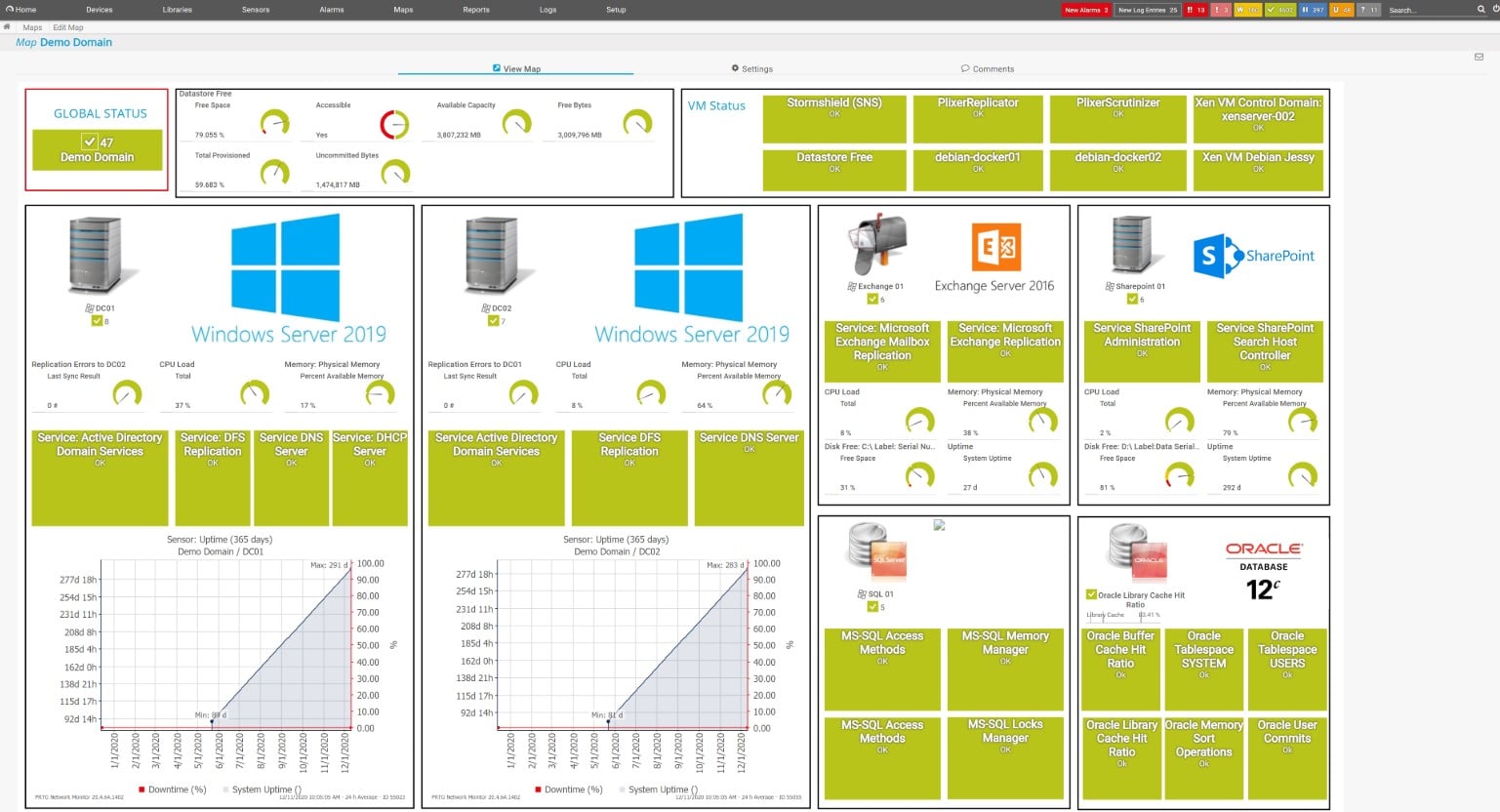
Task: Open the Libraries menu
Action: (x=178, y=10)
